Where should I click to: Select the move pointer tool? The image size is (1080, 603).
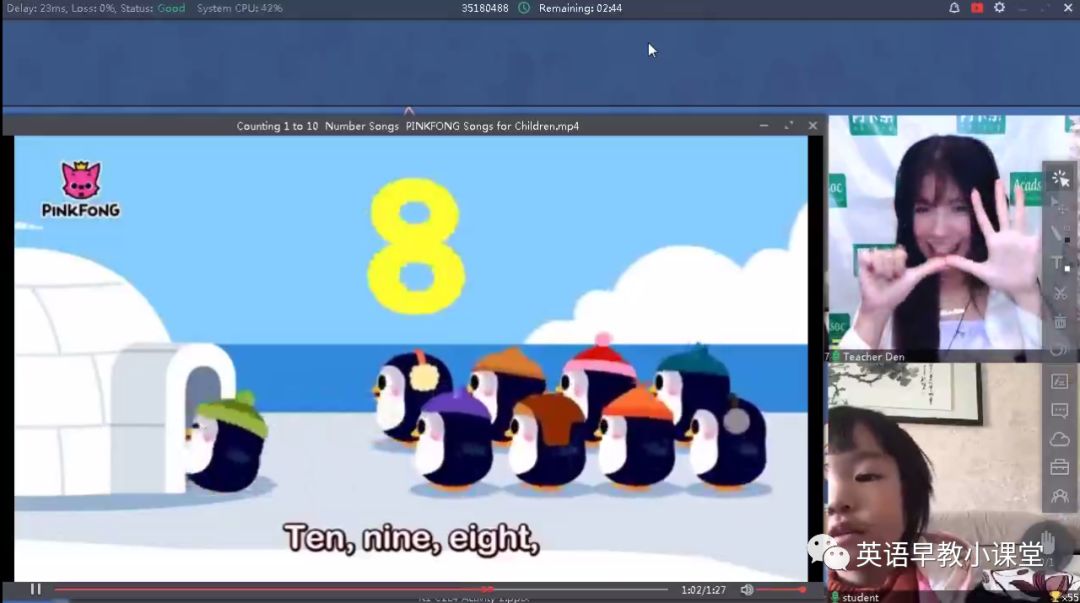pos(1060,205)
